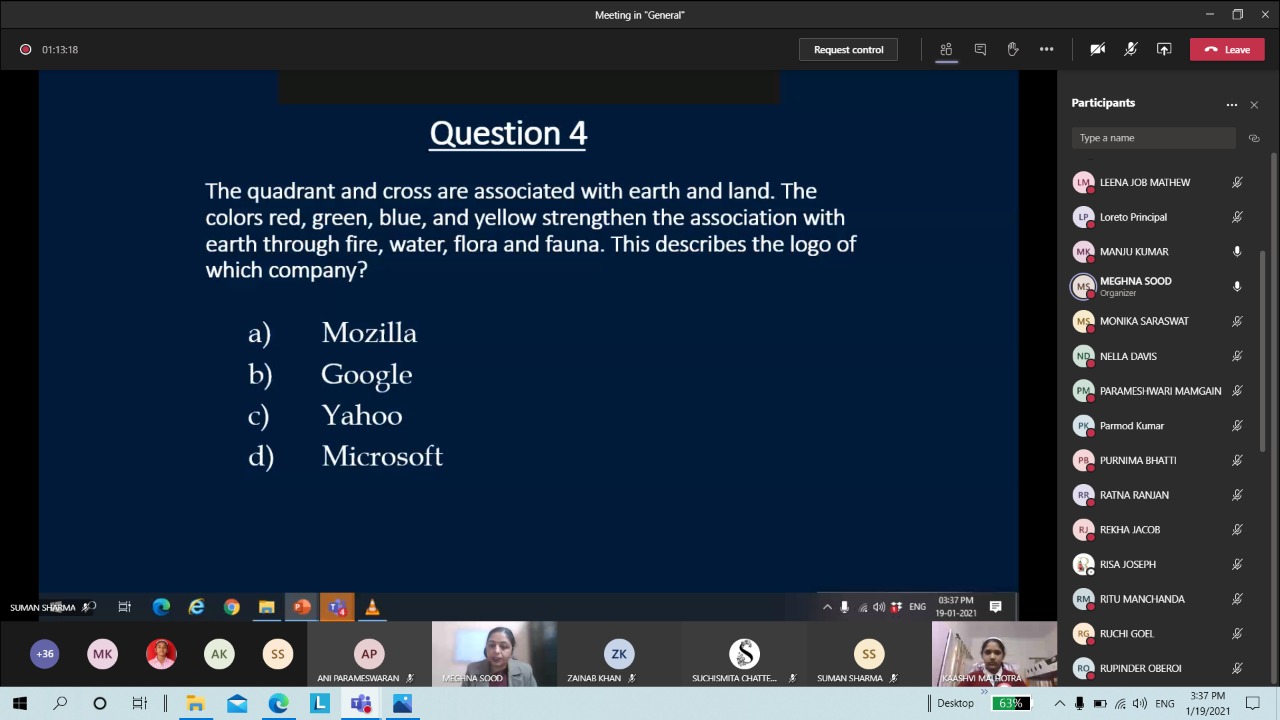Screen dimensions: 1280x720
Task: Open the meeting chat conversation
Action: 980,49
